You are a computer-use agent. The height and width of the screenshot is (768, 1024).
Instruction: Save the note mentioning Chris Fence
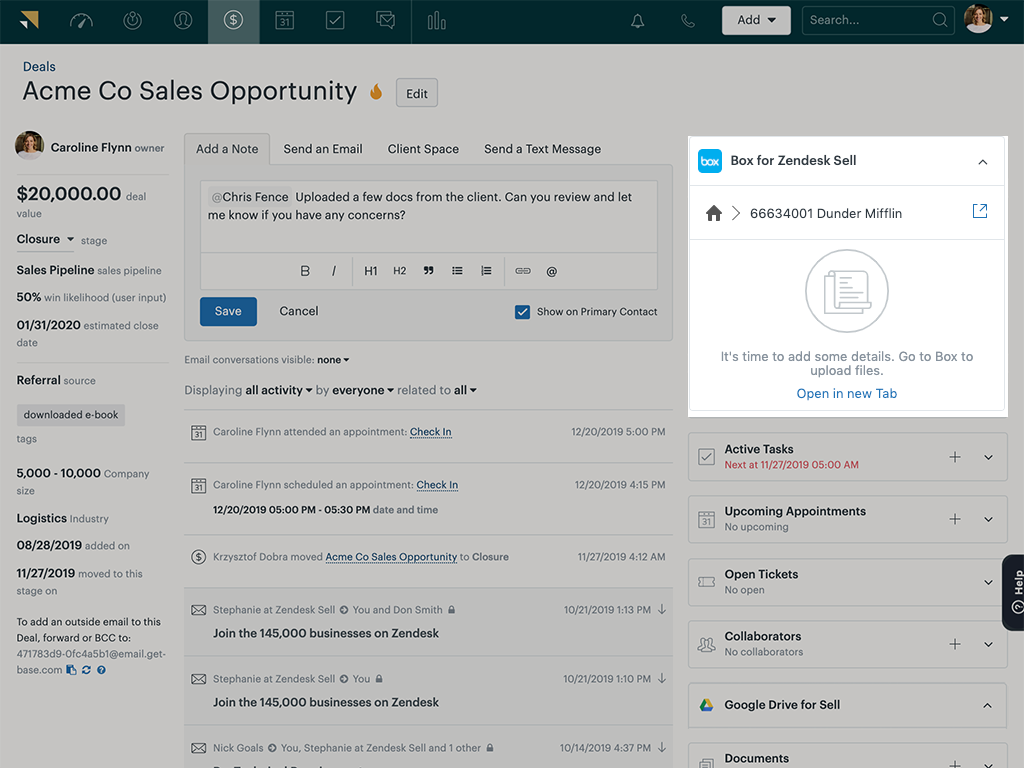[x=228, y=311]
